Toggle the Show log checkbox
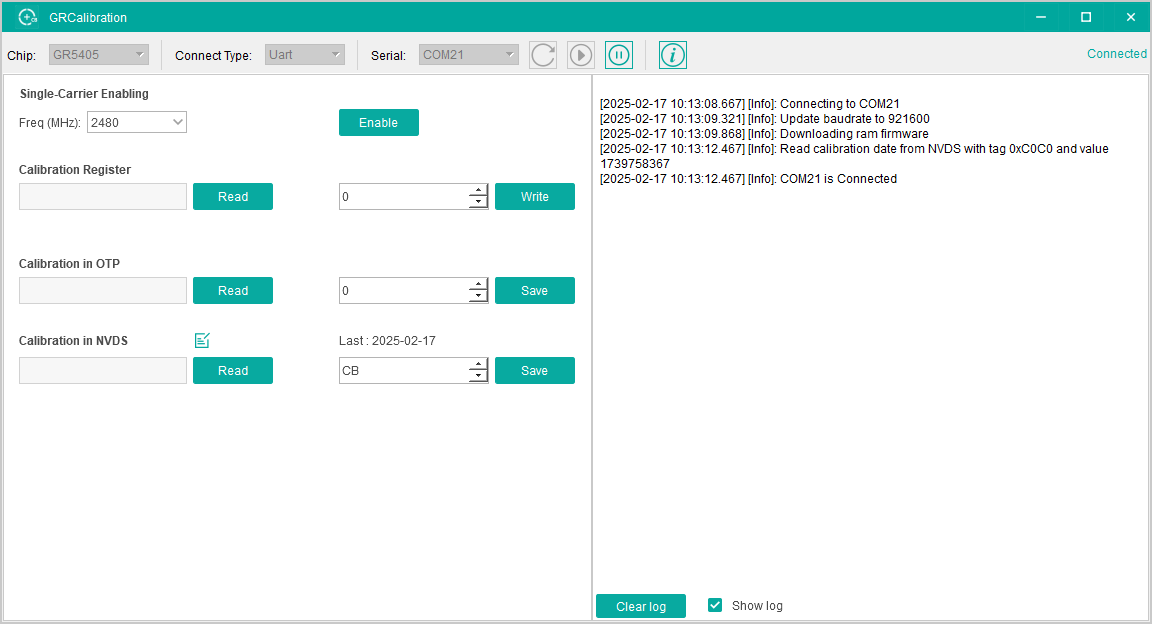This screenshot has height=624, width=1152. click(715, 605)
